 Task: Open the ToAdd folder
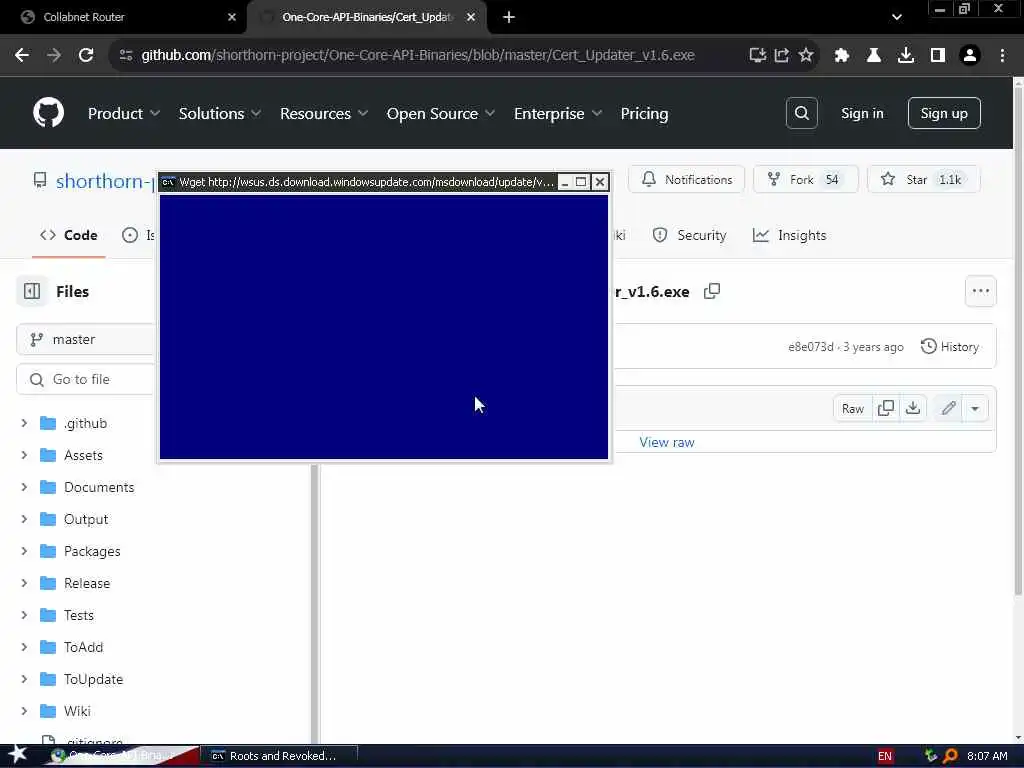(84, 647)
